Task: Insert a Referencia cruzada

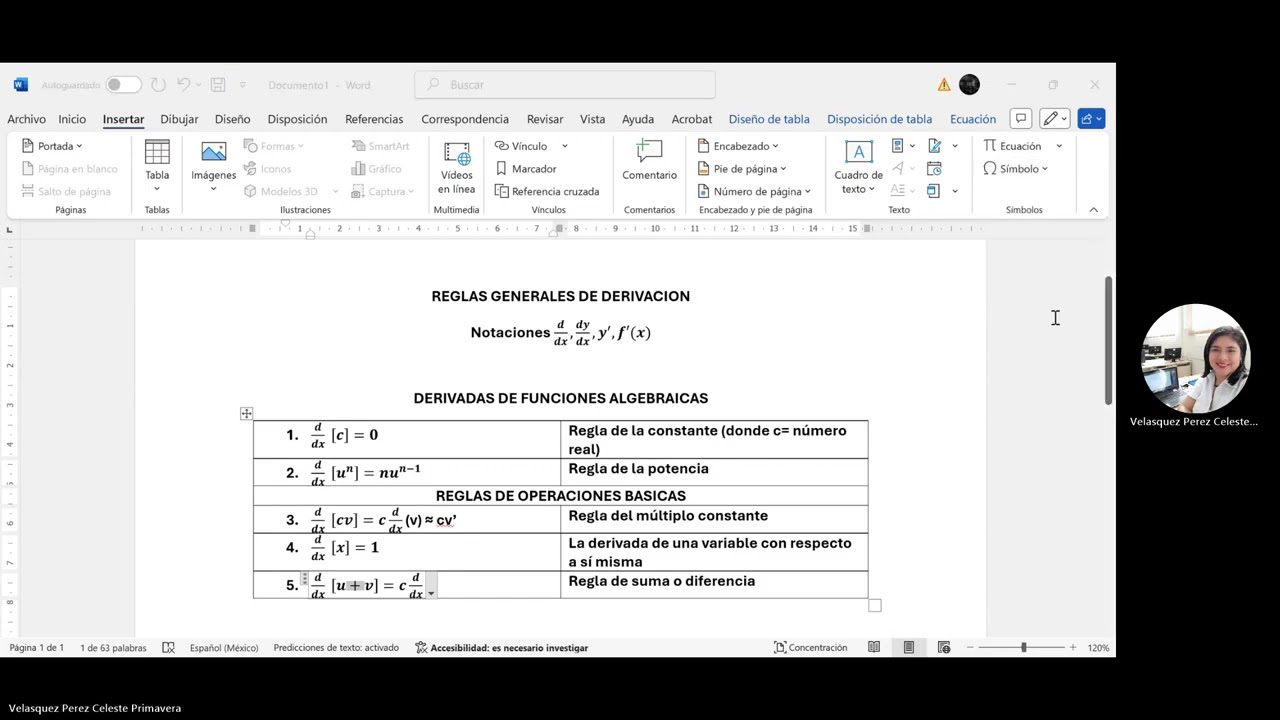Action: (x=547, y=191)
